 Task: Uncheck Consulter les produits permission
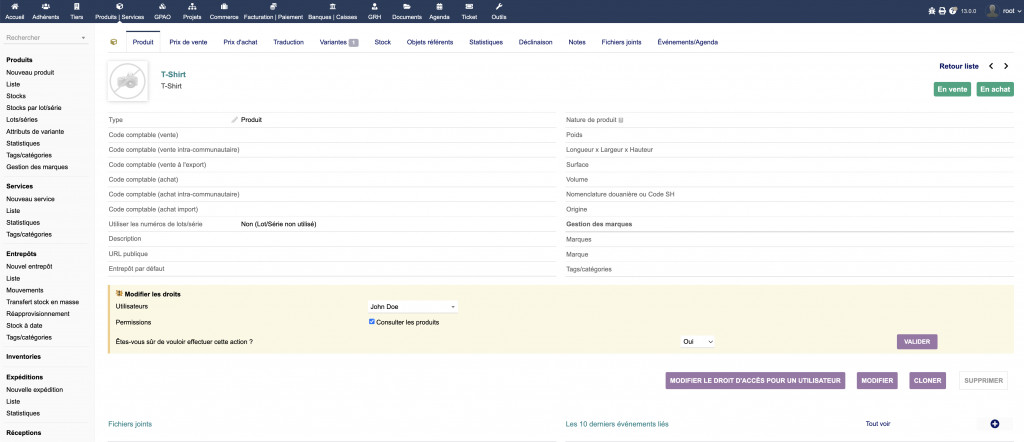coord(372,322)
